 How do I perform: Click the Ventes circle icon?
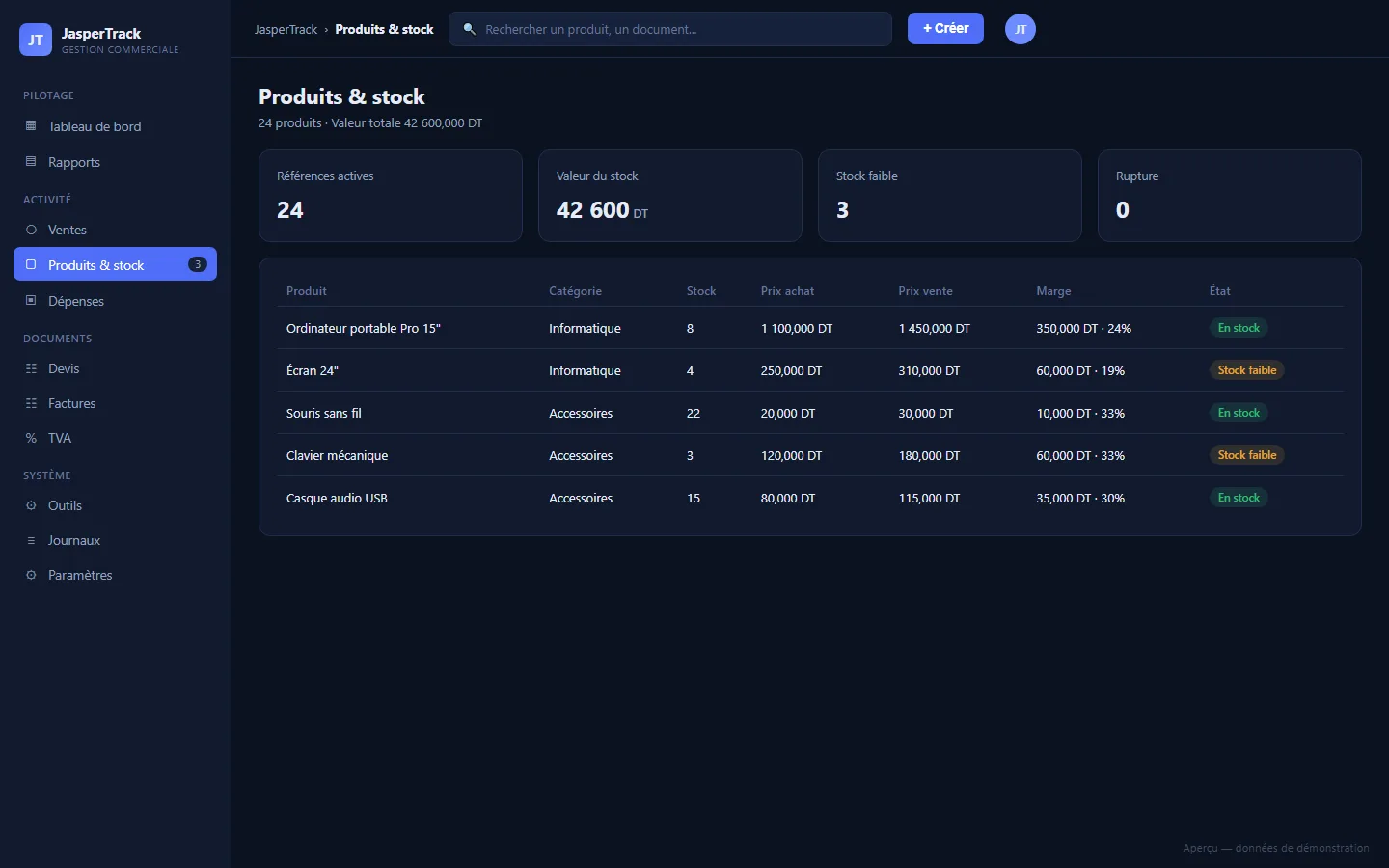31,230
